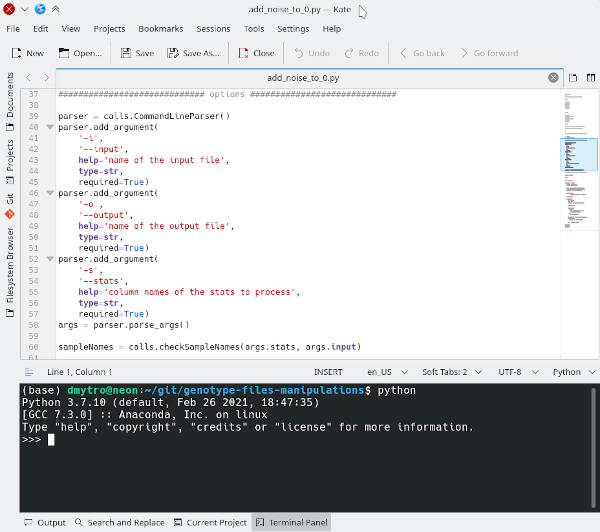Navigate with Go back button

pyautogui.click(x=422, y=53)
